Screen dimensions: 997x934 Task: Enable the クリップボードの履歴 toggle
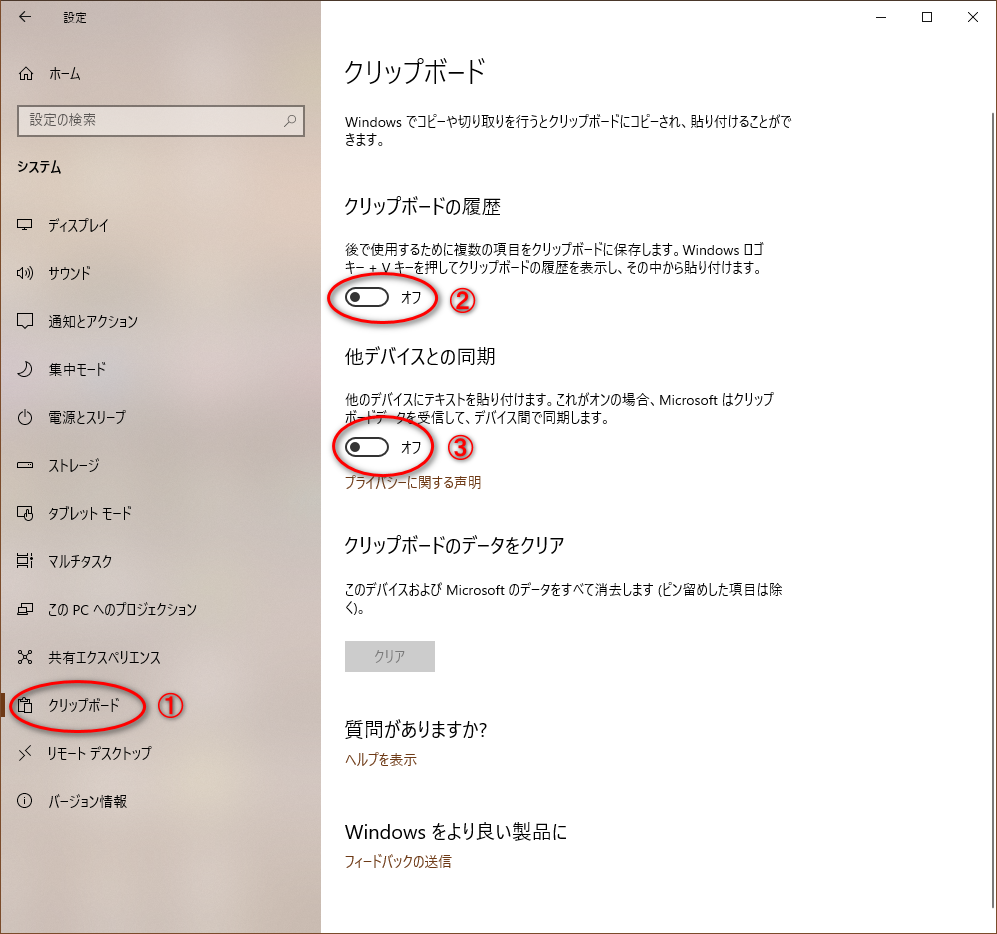click(x=366, y=298)
